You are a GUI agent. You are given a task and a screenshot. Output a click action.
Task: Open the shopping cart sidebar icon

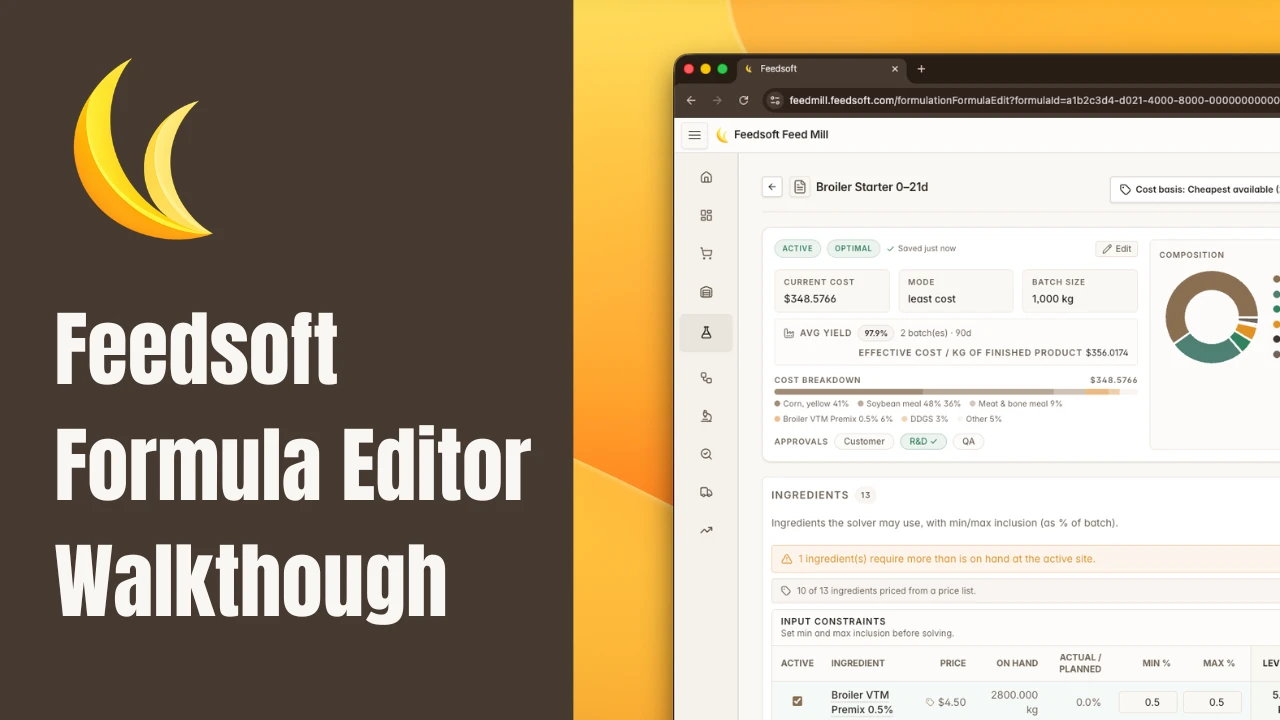[x=706, y=254]
